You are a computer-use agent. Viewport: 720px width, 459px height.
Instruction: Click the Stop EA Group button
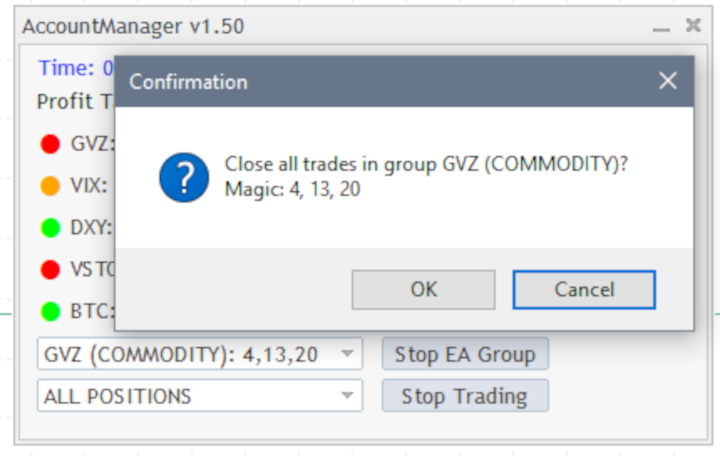465,353
